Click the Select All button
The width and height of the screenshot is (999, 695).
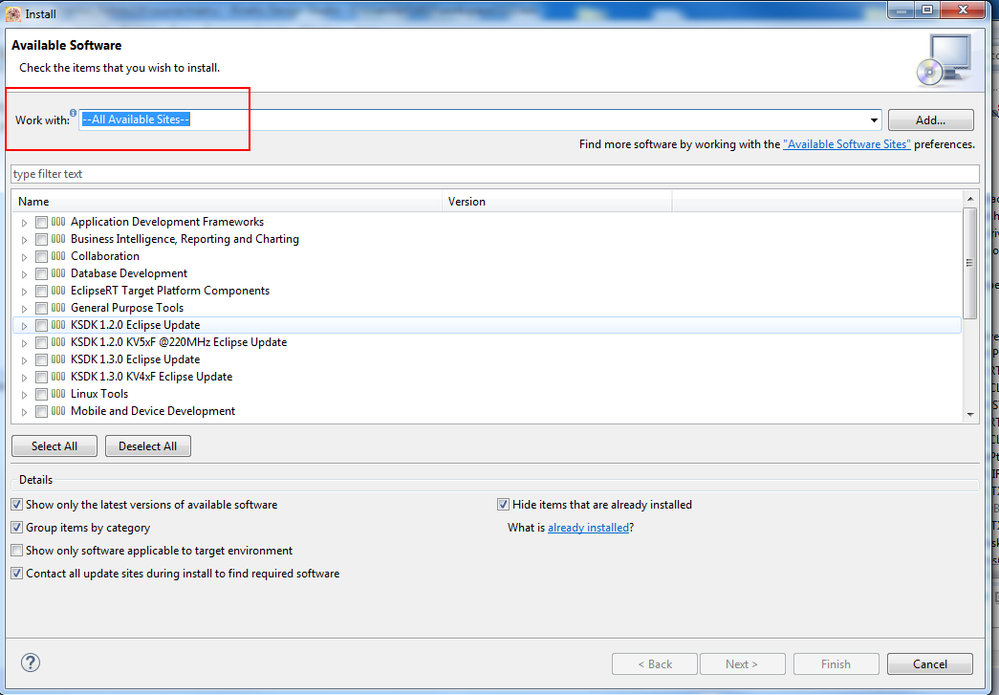pyautogui.click(x=54, y=446)
